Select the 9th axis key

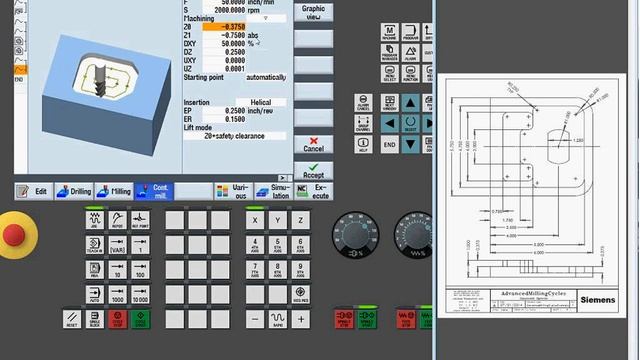point(300,270)
